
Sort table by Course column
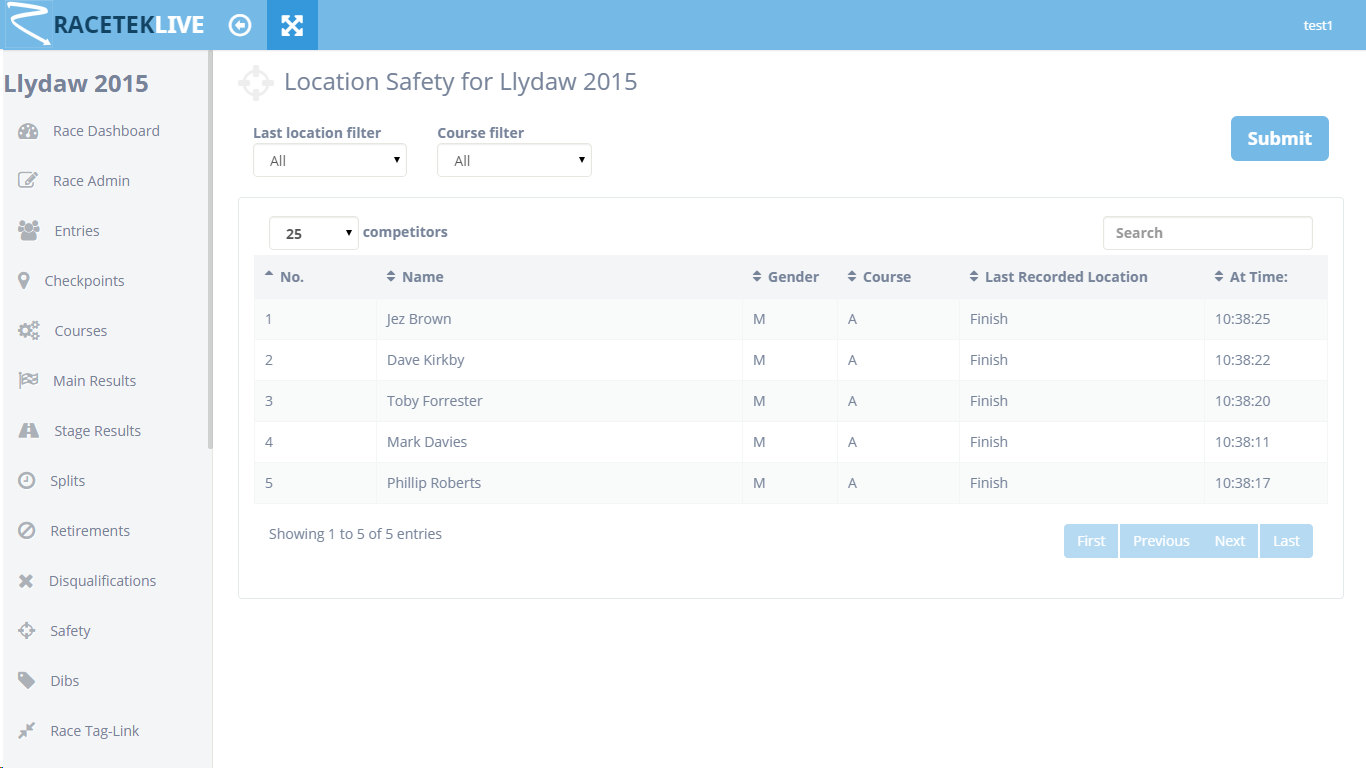coord(898,277)
